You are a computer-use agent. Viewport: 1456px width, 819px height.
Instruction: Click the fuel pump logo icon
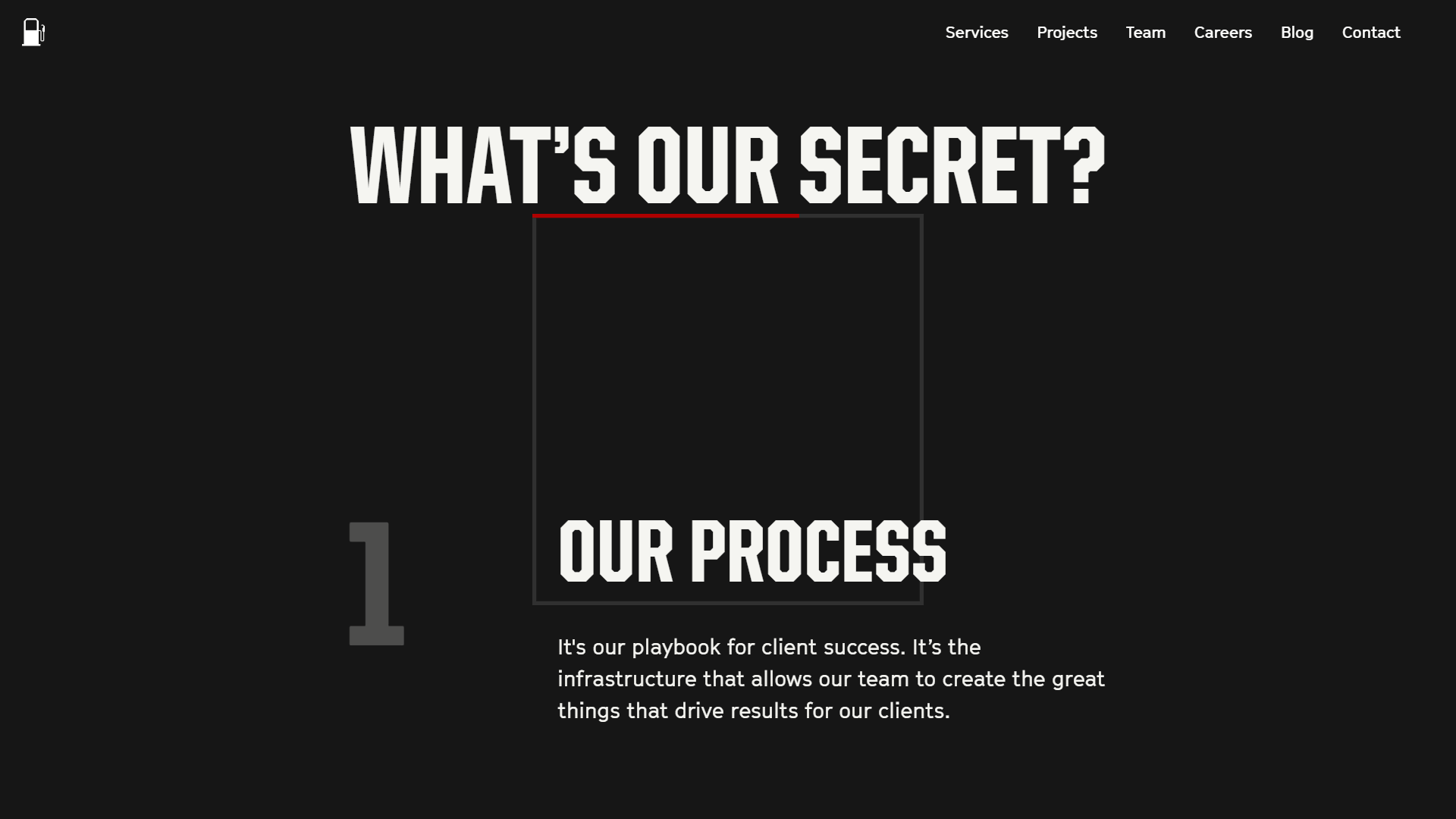[x=33, y=32]
